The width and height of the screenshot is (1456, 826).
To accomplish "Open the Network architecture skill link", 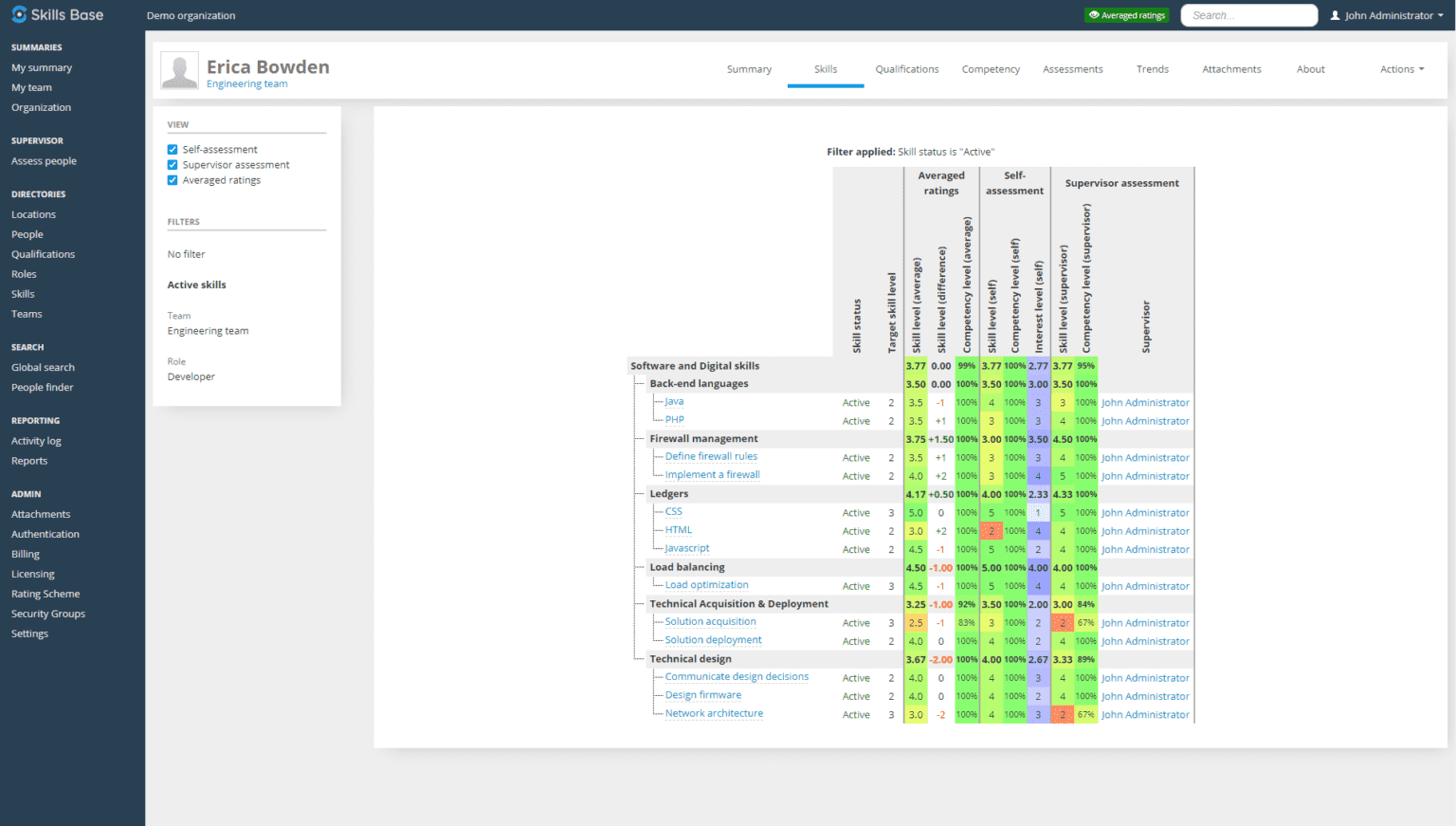I will [714, 714].
